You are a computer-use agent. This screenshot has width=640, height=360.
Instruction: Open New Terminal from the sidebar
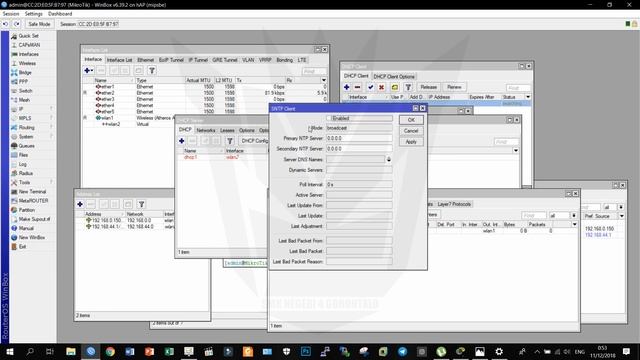[32, 191]
